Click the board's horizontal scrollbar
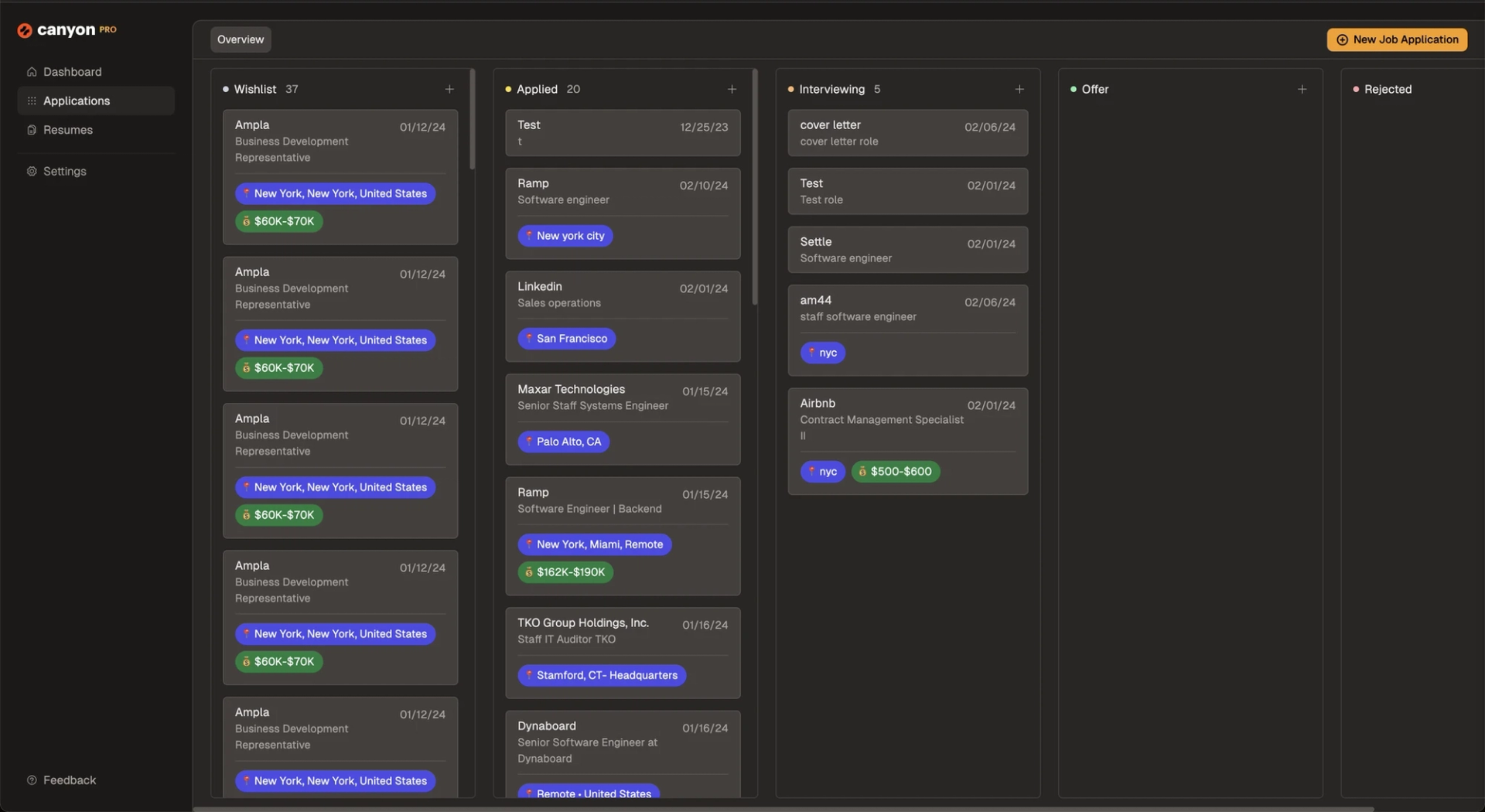This screenshot has width=1485, height=812. [x=783, y=809]
